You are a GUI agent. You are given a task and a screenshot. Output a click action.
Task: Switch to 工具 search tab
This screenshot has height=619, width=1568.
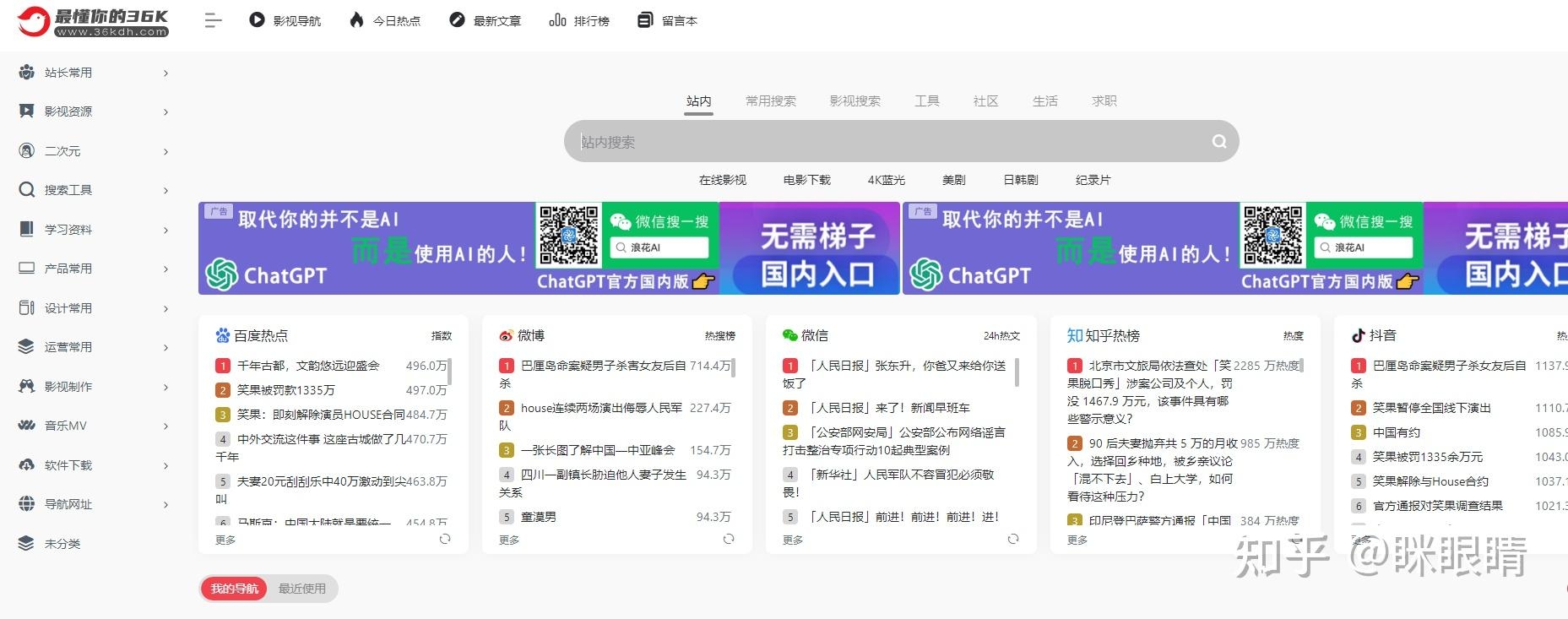[x=927, y=101]
